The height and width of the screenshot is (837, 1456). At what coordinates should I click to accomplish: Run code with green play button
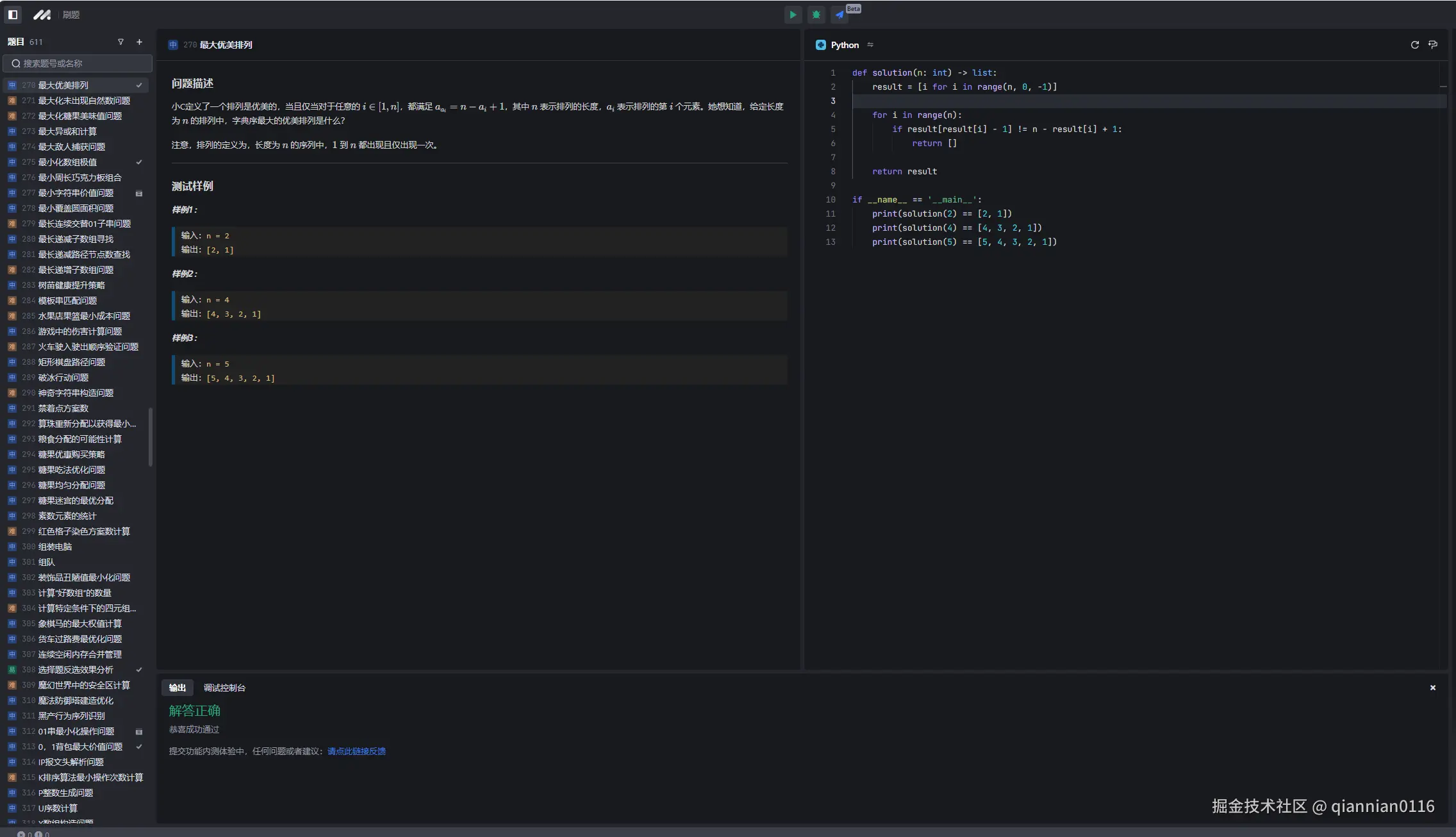point(793,15)
